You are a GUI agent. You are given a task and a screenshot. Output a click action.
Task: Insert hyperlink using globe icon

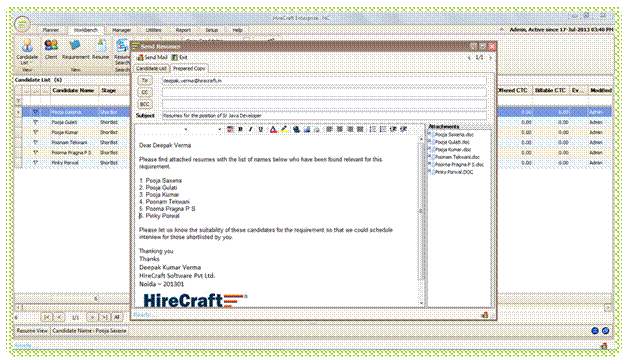coord(296,129)
